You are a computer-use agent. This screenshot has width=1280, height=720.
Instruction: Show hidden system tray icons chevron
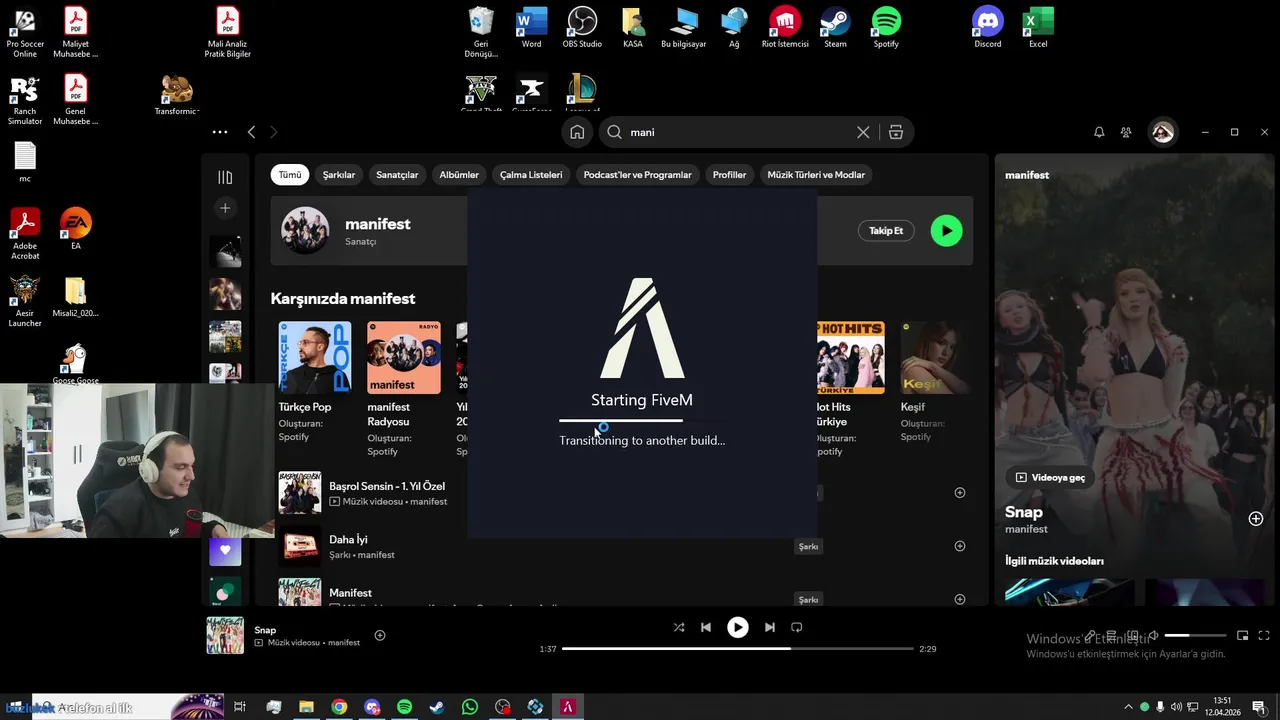point(1128,707)
